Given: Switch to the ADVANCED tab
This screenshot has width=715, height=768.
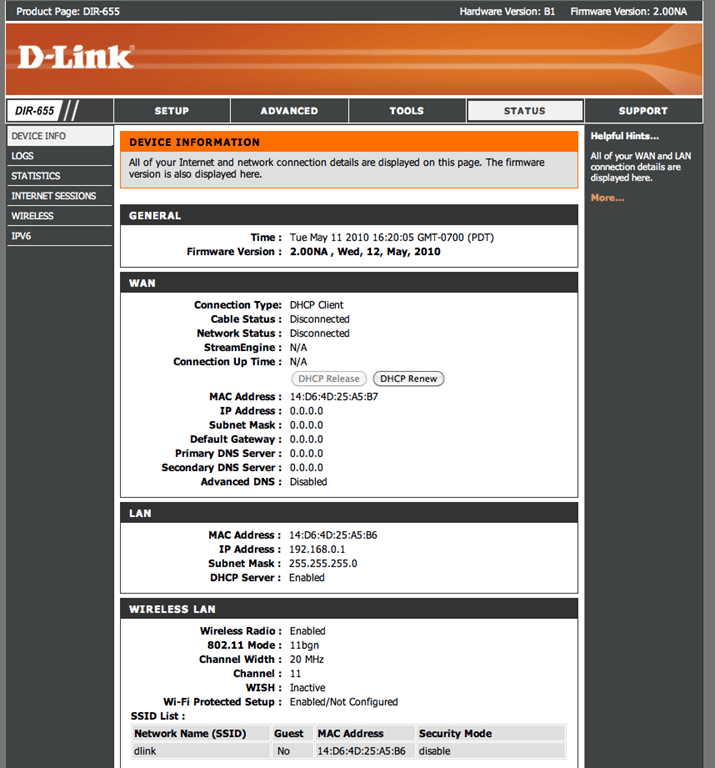Looking at the screenshot, I should pos(289,111).
